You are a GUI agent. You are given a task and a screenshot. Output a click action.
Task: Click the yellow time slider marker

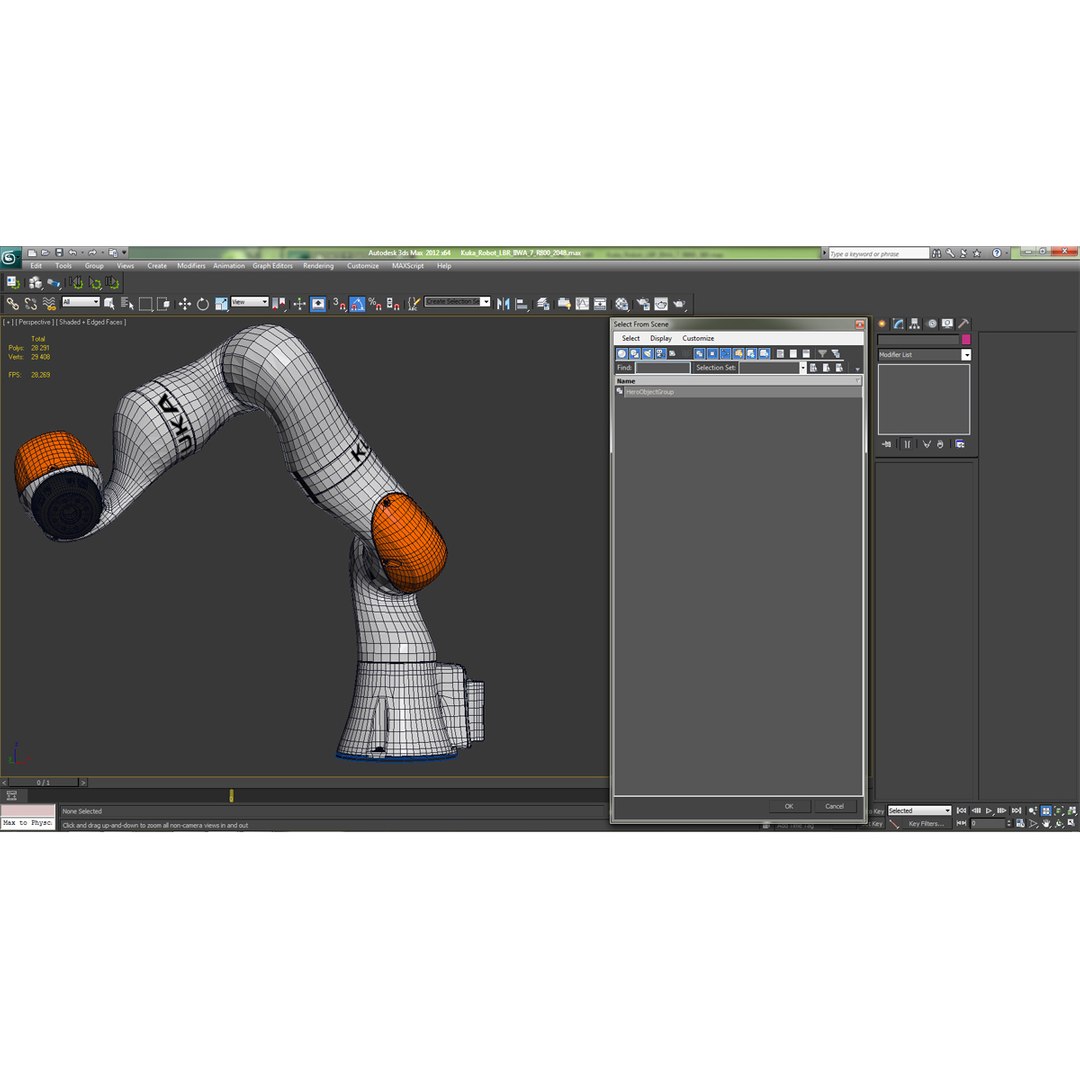231,796
